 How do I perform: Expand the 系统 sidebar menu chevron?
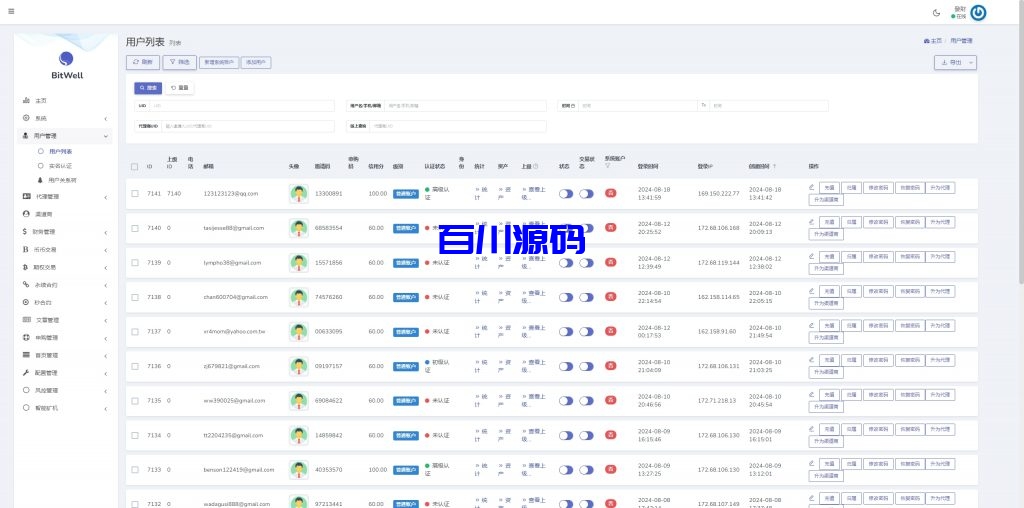tap(106, 119)
